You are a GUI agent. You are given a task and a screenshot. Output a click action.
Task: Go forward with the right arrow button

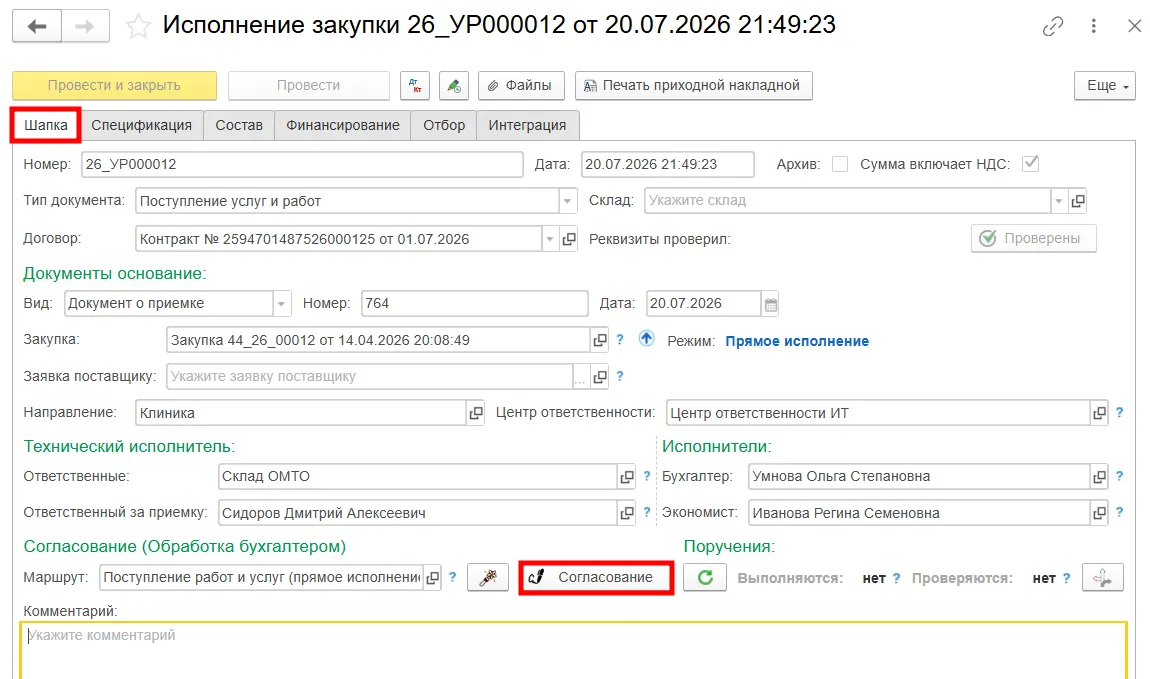85,26
